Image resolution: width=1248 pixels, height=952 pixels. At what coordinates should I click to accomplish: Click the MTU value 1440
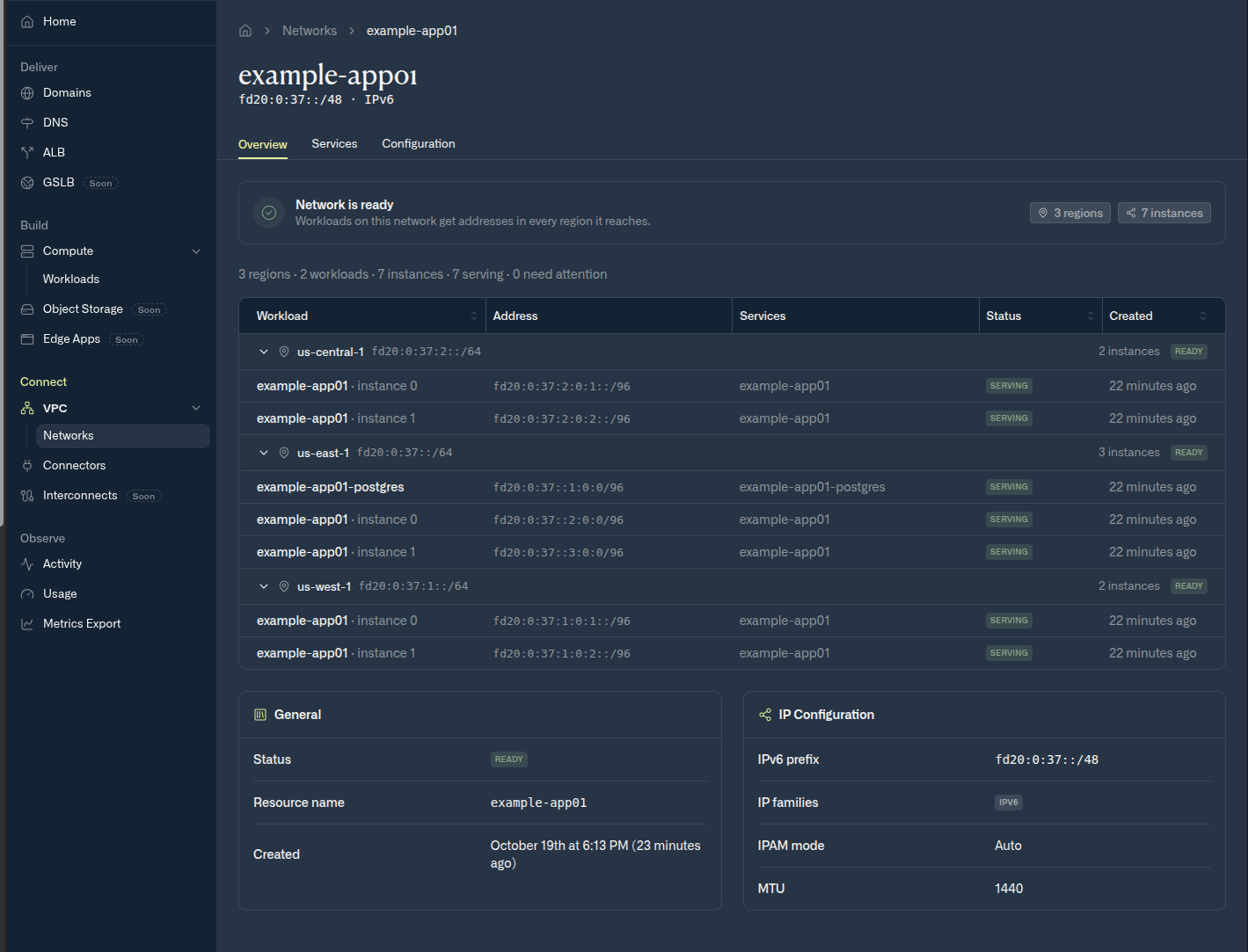pos(1009,889)
